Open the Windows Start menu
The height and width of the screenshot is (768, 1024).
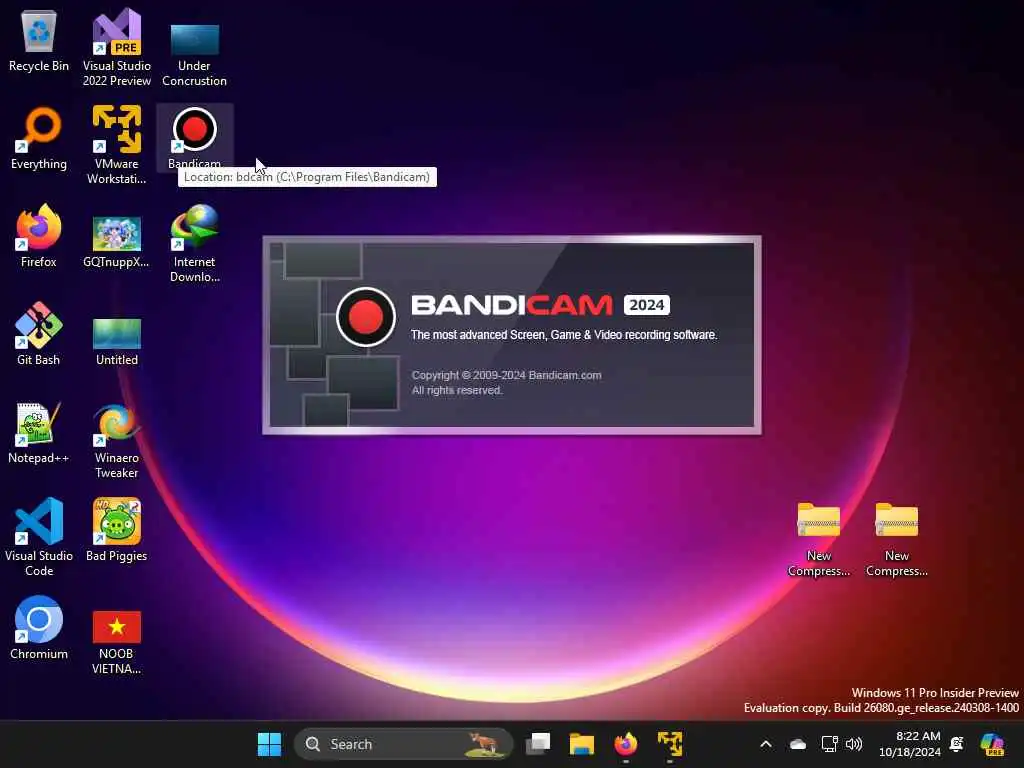[269, 744]
